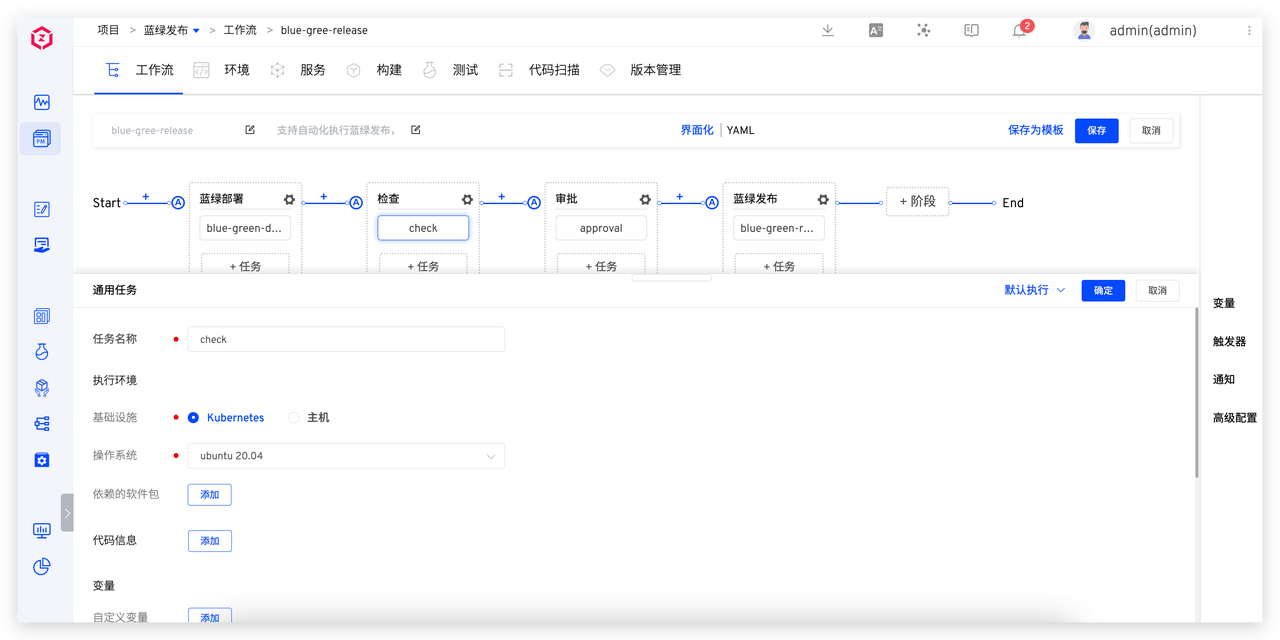Click the blue 确定 button
This screenshot has width=1280, height=640.
coord(1103,289)
